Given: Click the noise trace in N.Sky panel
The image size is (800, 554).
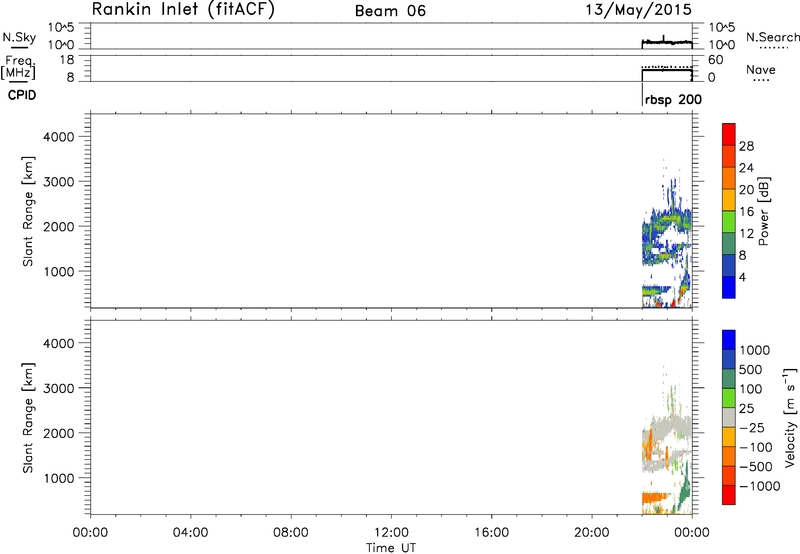Looking at the screenshot, I should 667,42.
